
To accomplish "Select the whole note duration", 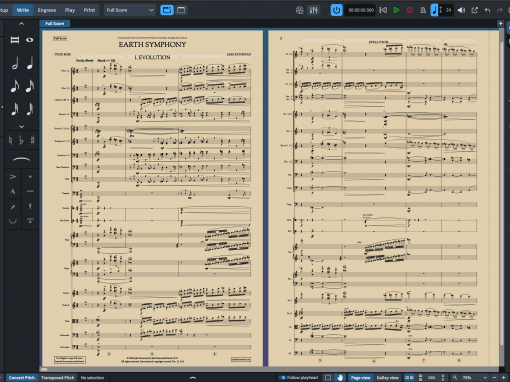I will pos(30,40).
